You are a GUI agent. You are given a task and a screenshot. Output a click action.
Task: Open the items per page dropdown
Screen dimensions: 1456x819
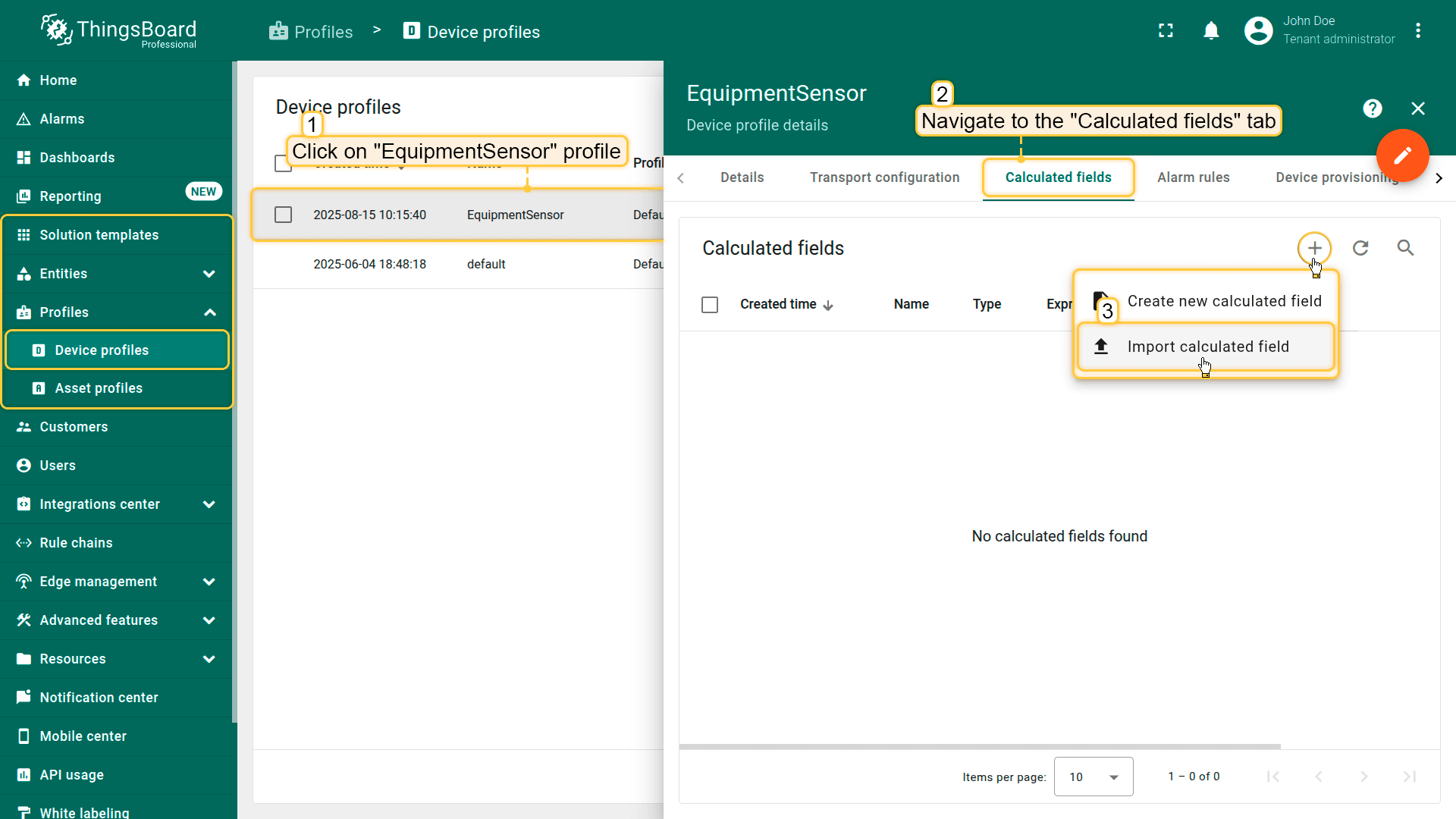point(1093,777)
